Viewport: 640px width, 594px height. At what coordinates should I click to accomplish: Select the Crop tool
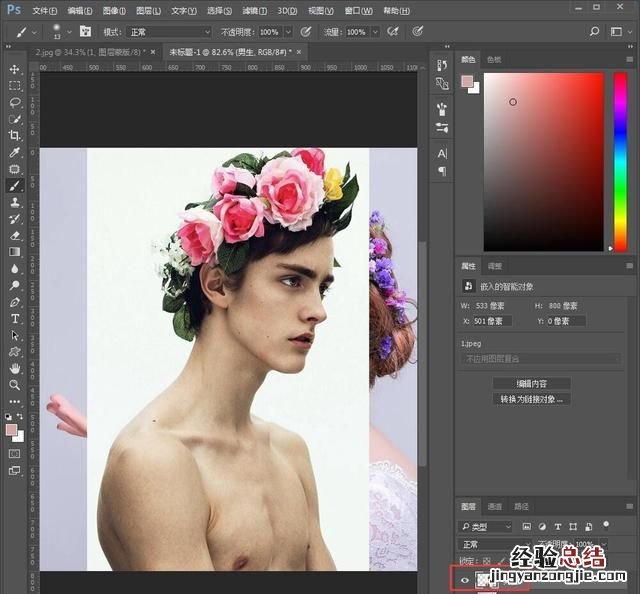[15, 135]
